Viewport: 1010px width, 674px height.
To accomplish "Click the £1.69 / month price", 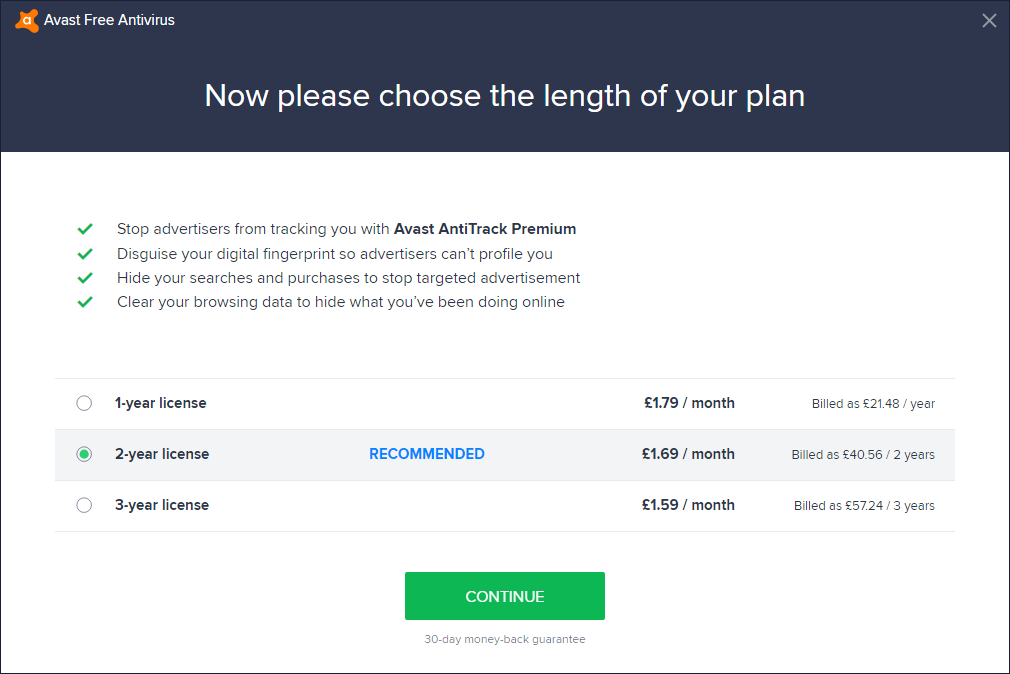I will [688, 454].
